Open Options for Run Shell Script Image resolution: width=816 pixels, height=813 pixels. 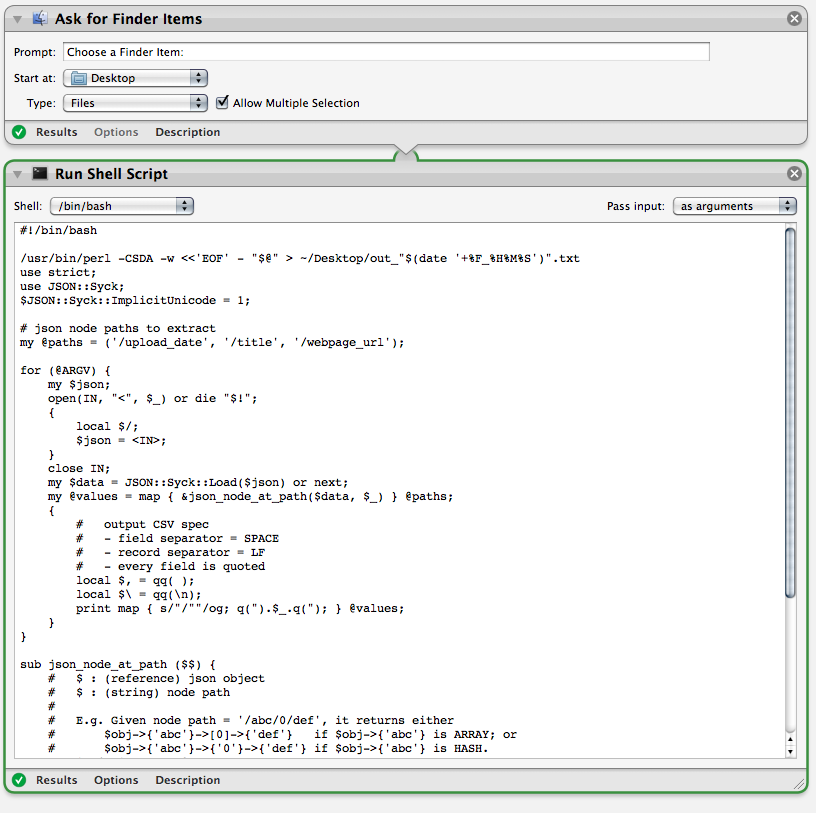coord(115,780)
